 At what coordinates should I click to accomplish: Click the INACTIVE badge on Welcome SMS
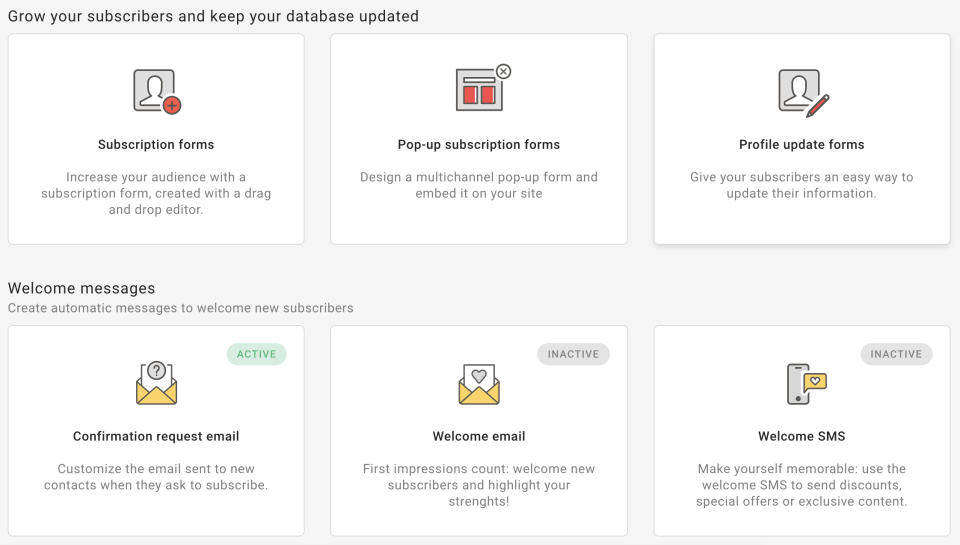[x=896, y=354]
